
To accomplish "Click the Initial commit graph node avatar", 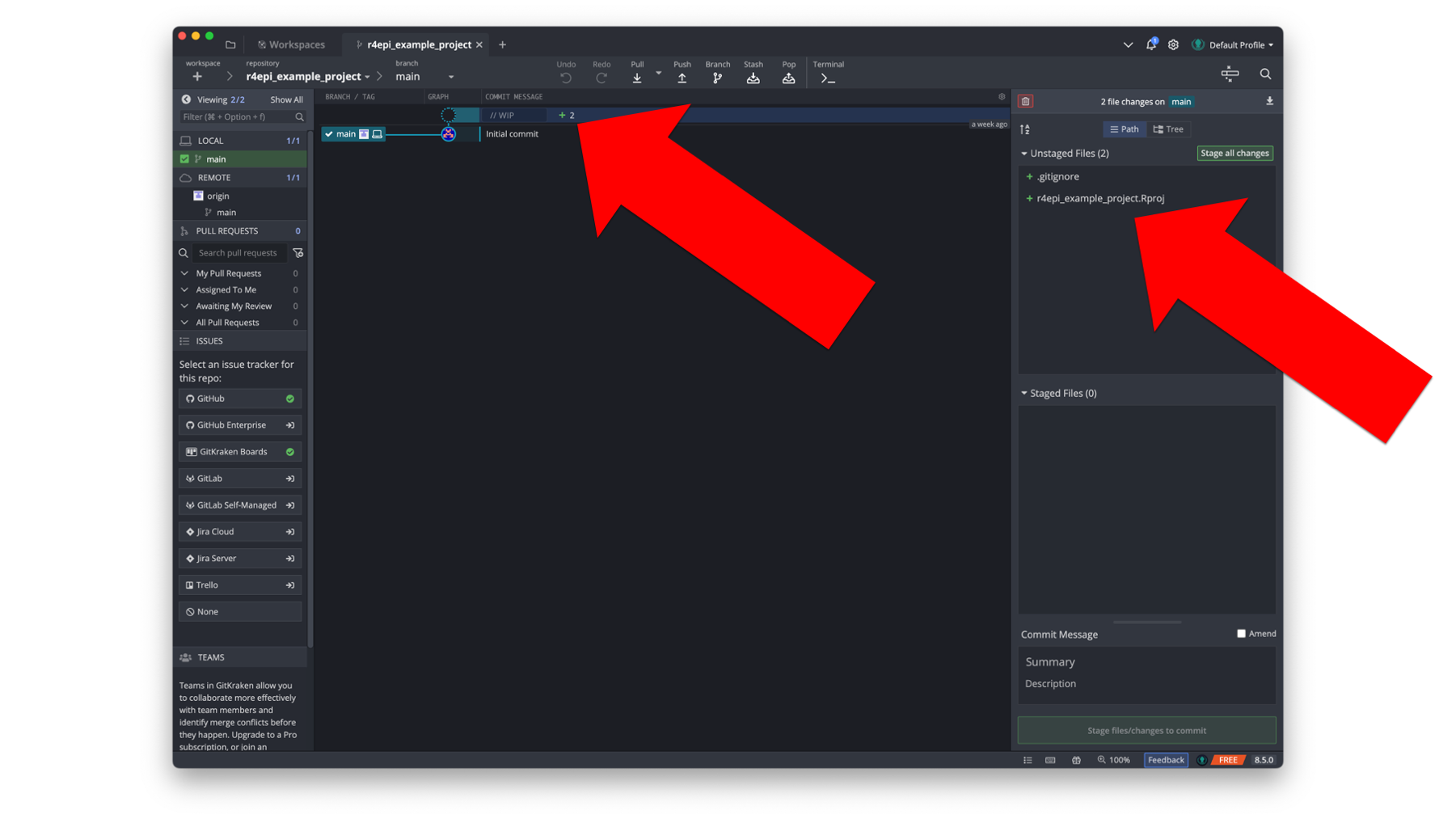I will (448, 134).
